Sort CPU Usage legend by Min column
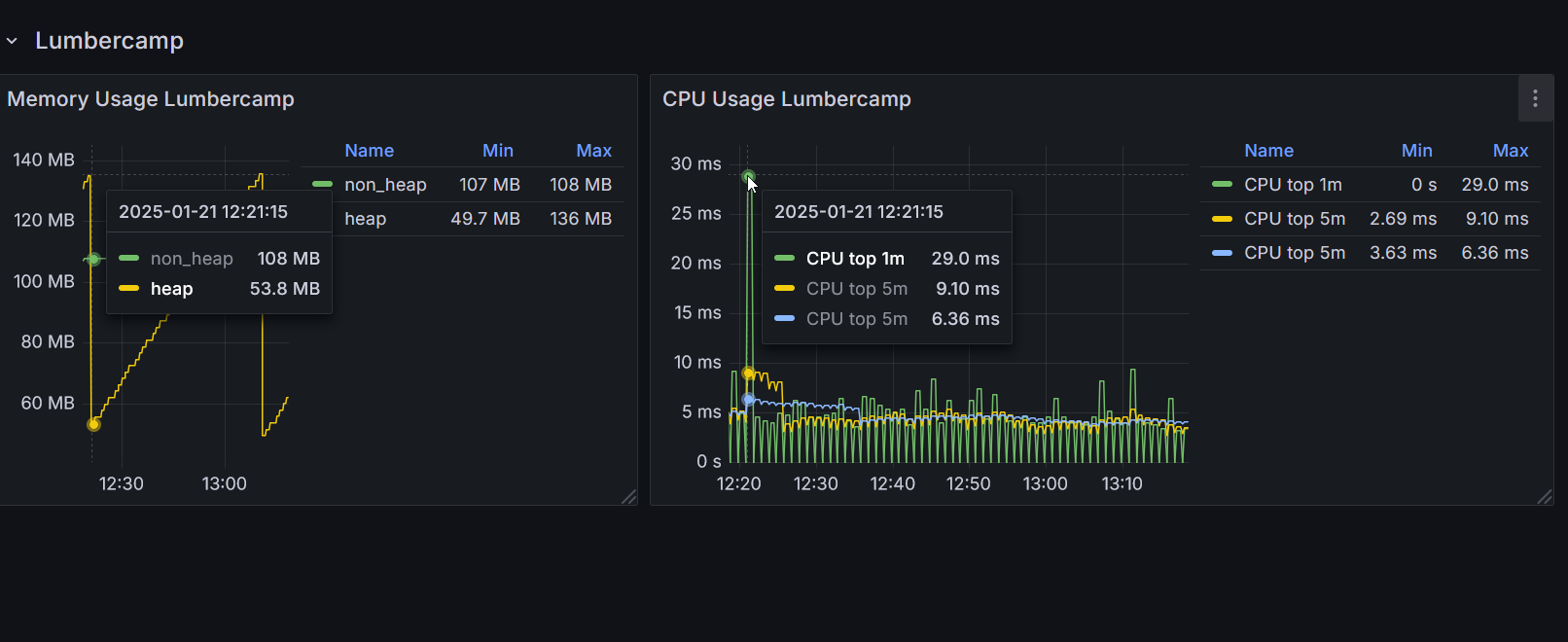1568x642 pixels. (x=1416, y=151)
